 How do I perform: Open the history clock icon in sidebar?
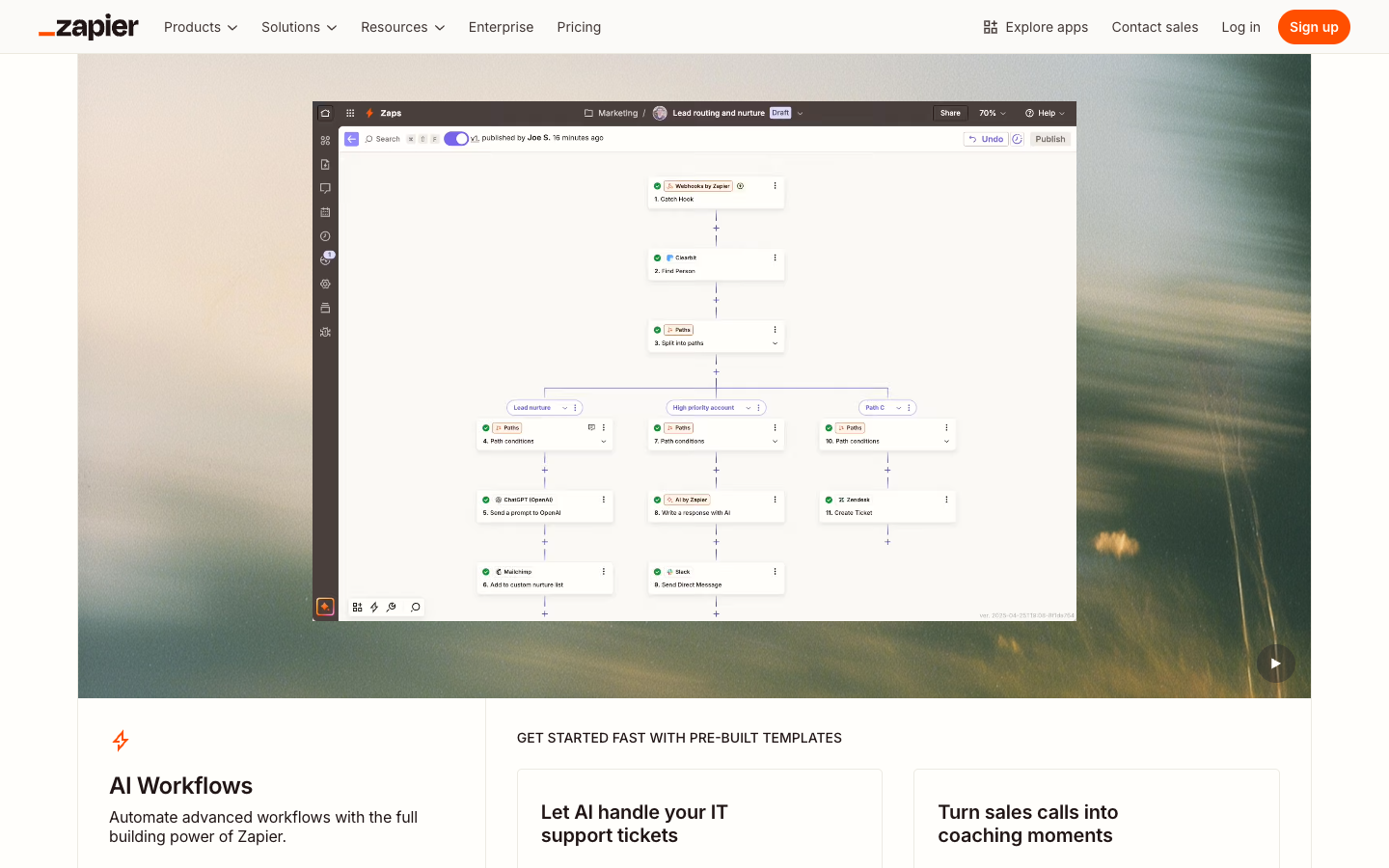point(325,236)
